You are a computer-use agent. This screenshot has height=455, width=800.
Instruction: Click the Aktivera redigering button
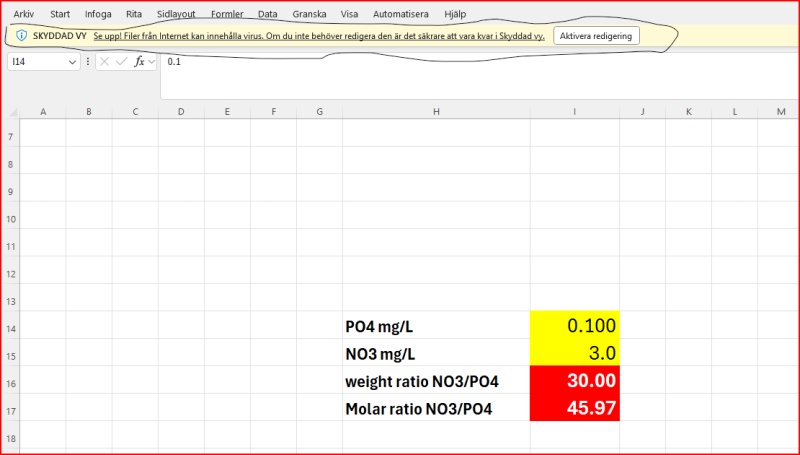[596, 36]
